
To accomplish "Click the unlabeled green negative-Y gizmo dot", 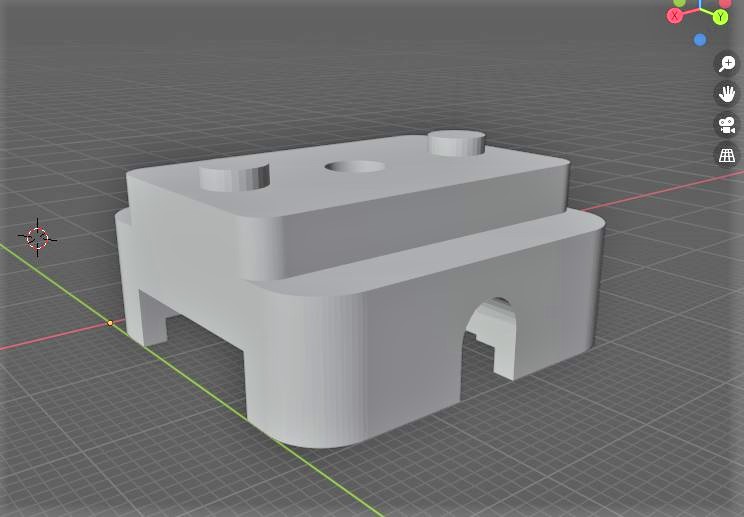I will point(681,3).
